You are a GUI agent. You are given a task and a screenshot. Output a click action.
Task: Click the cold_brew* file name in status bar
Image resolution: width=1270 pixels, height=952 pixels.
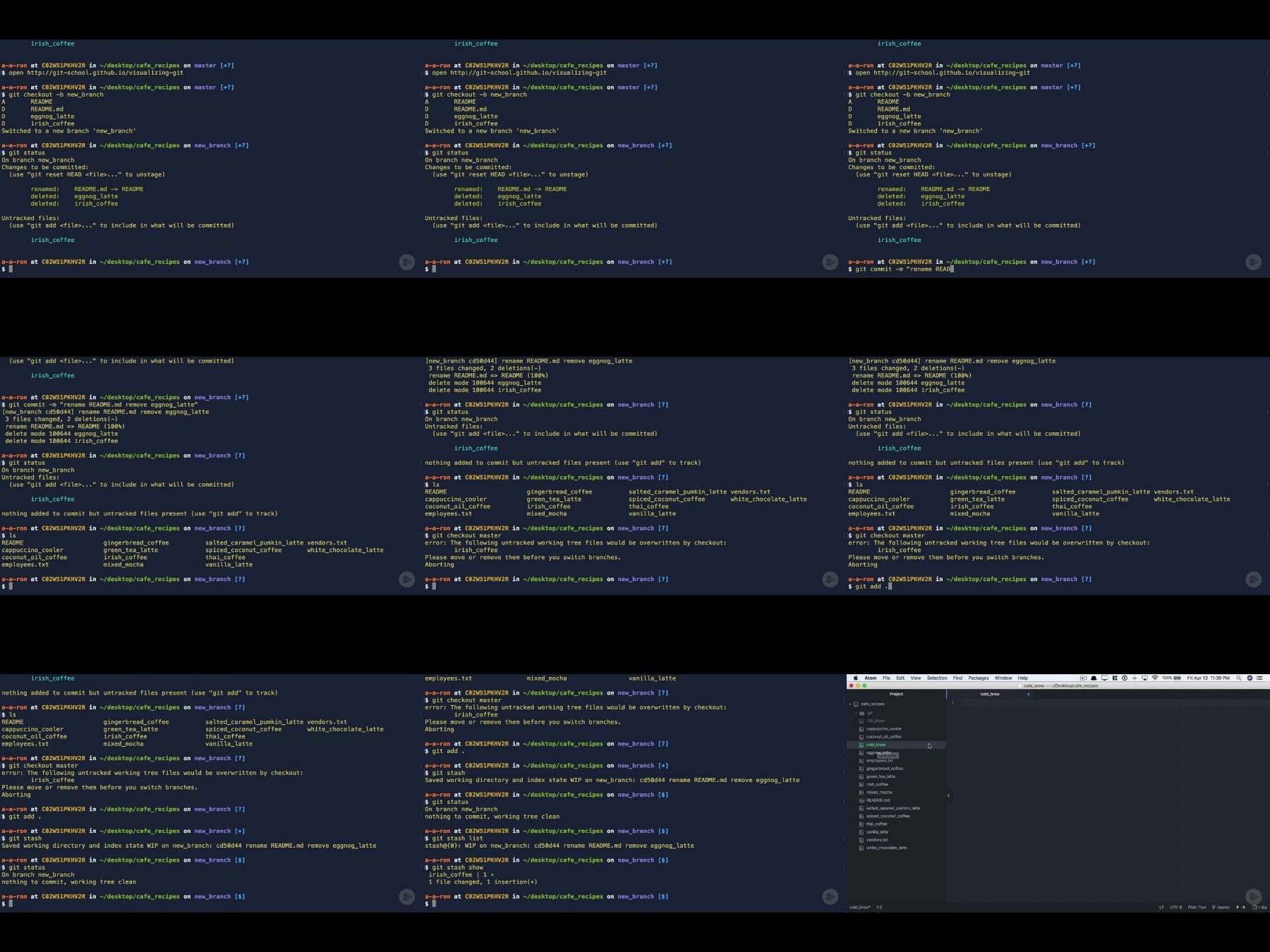(x=860, y=908)
